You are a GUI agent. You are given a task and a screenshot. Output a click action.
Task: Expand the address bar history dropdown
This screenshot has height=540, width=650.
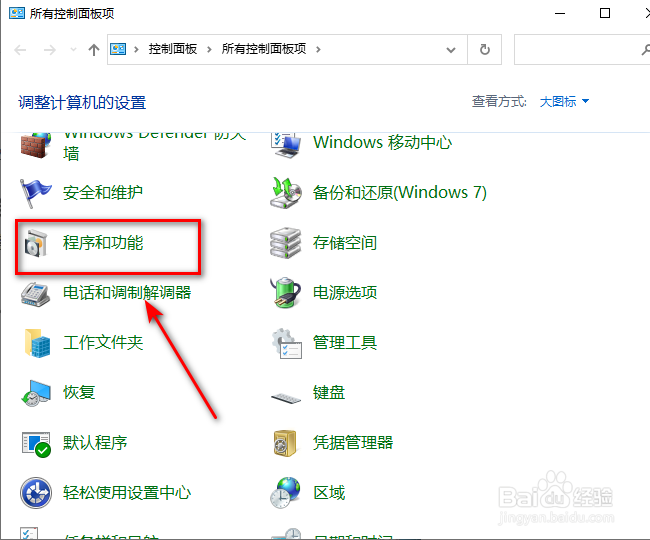coord(451,50)
